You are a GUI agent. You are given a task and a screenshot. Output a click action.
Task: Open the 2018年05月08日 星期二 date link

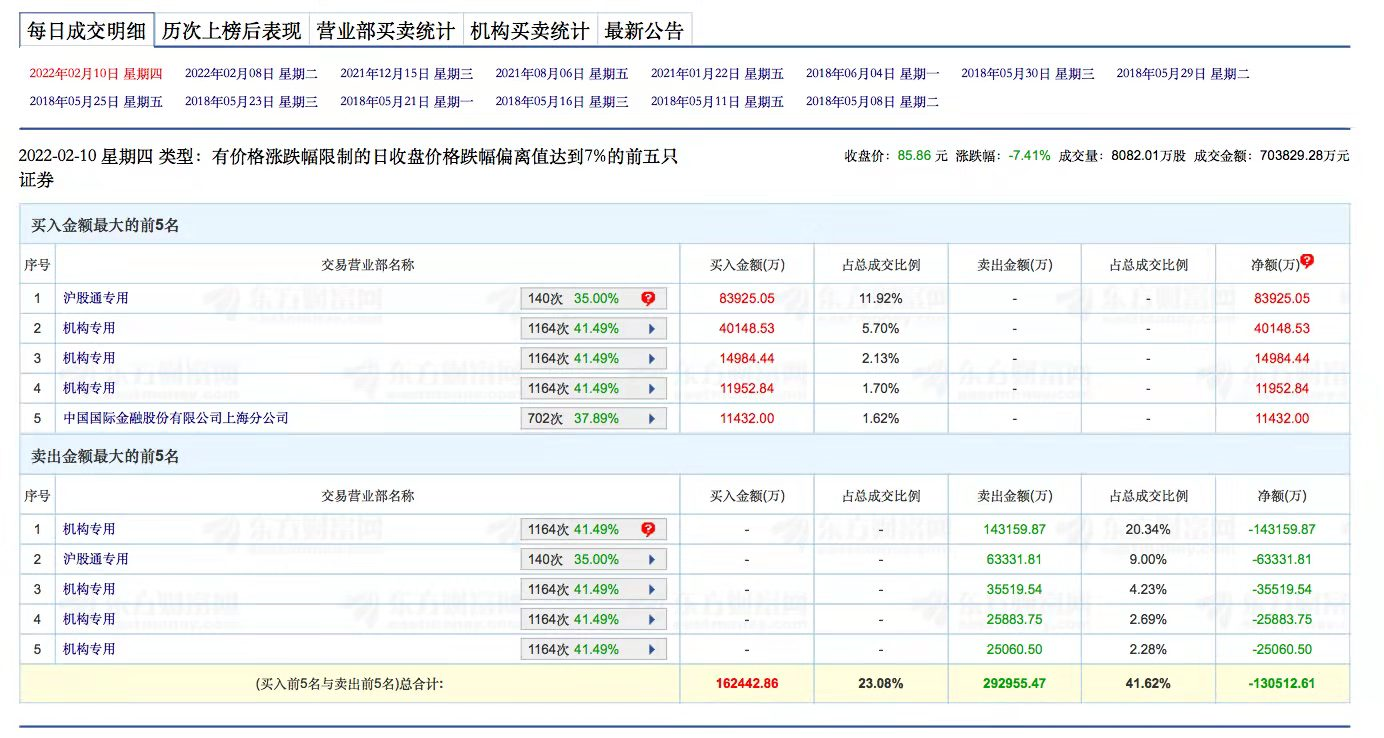click(872, 101)
